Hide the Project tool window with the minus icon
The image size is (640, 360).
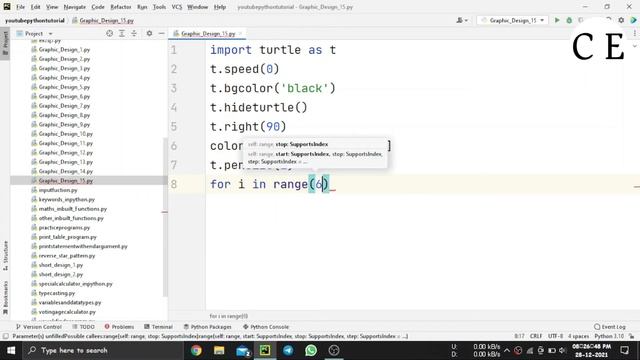162,33
